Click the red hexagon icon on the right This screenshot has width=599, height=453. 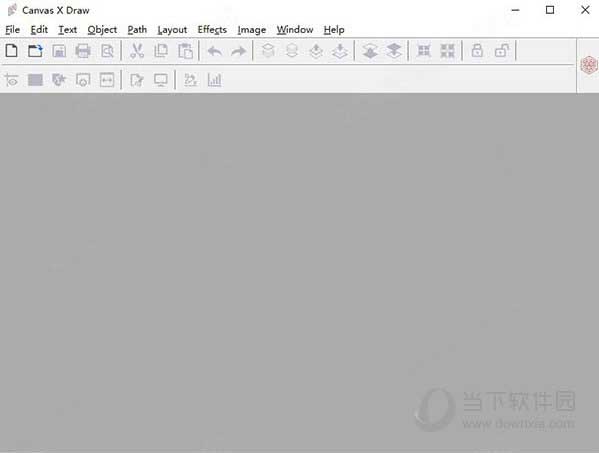point(589,65)
